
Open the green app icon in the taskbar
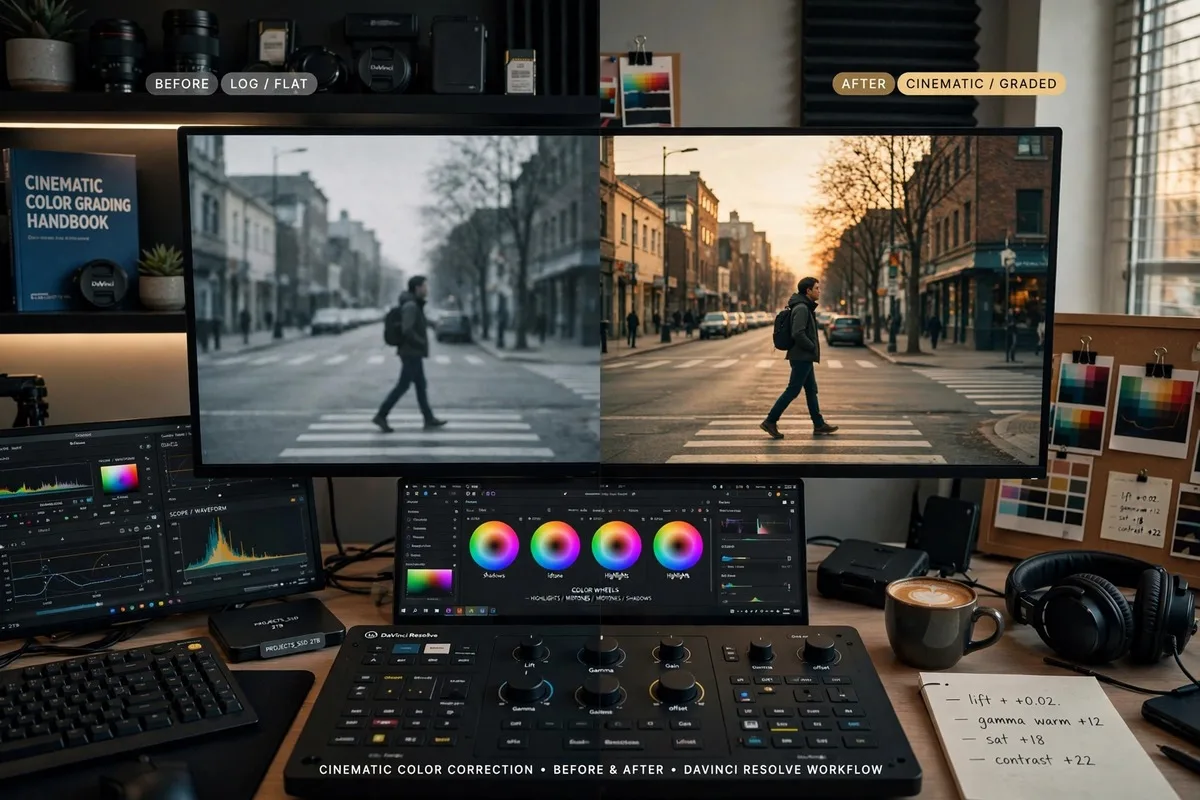pos(470,610)
